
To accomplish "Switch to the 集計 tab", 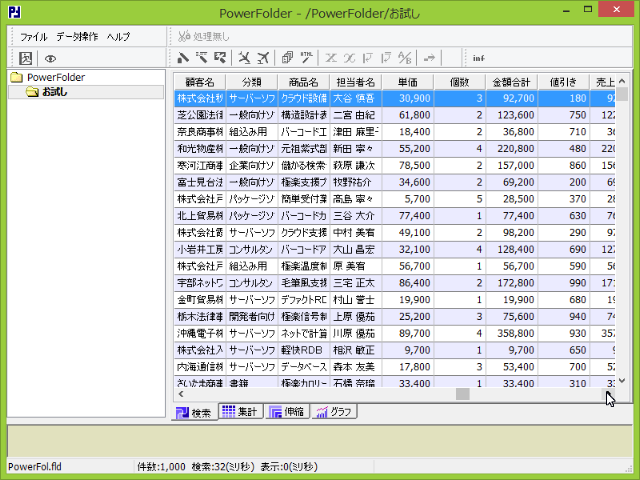I will coord(239,411).
